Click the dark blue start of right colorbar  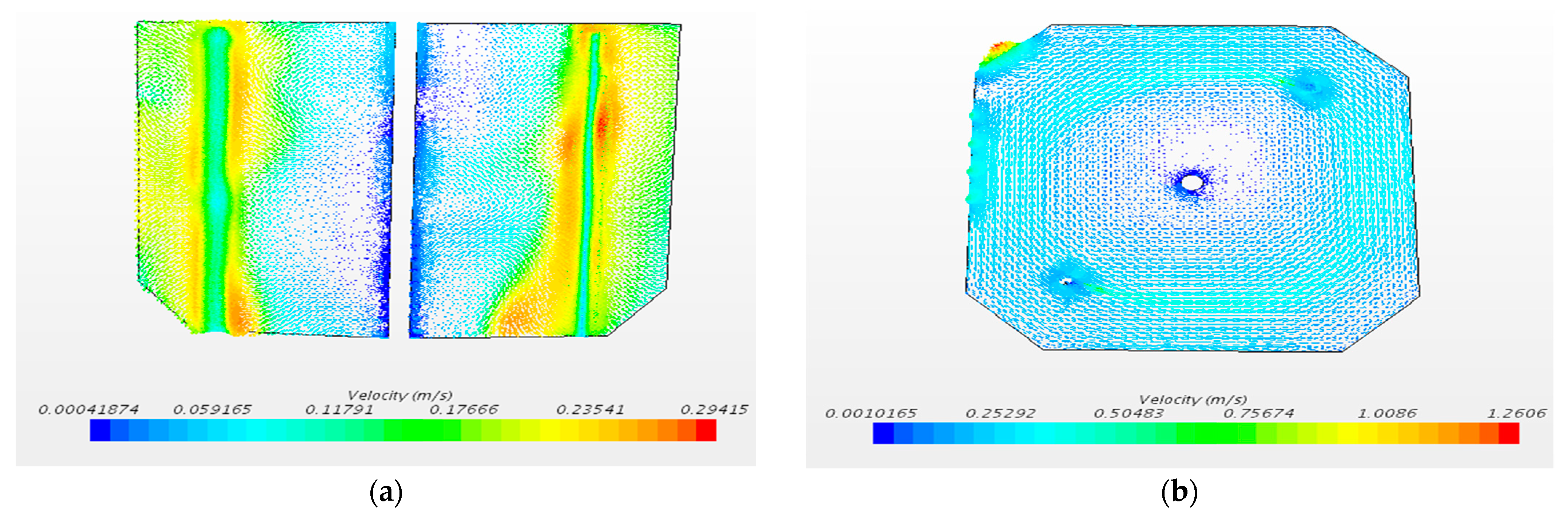tap(883, 433)
